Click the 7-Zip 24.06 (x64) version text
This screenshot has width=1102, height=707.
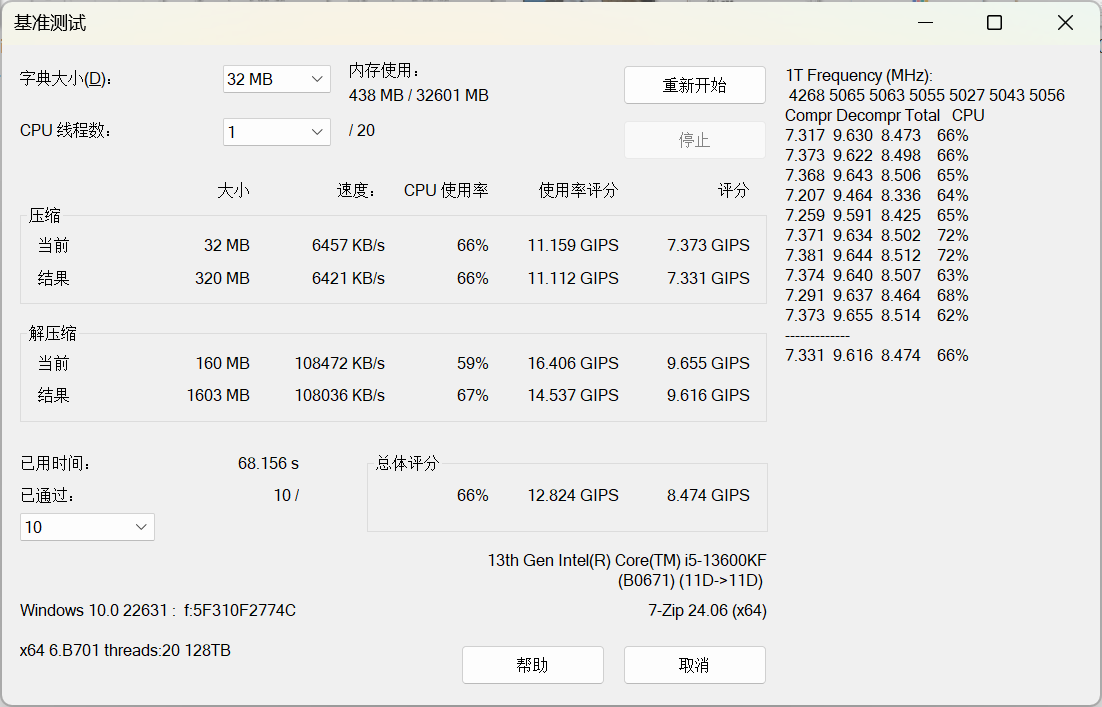point(707,611)
